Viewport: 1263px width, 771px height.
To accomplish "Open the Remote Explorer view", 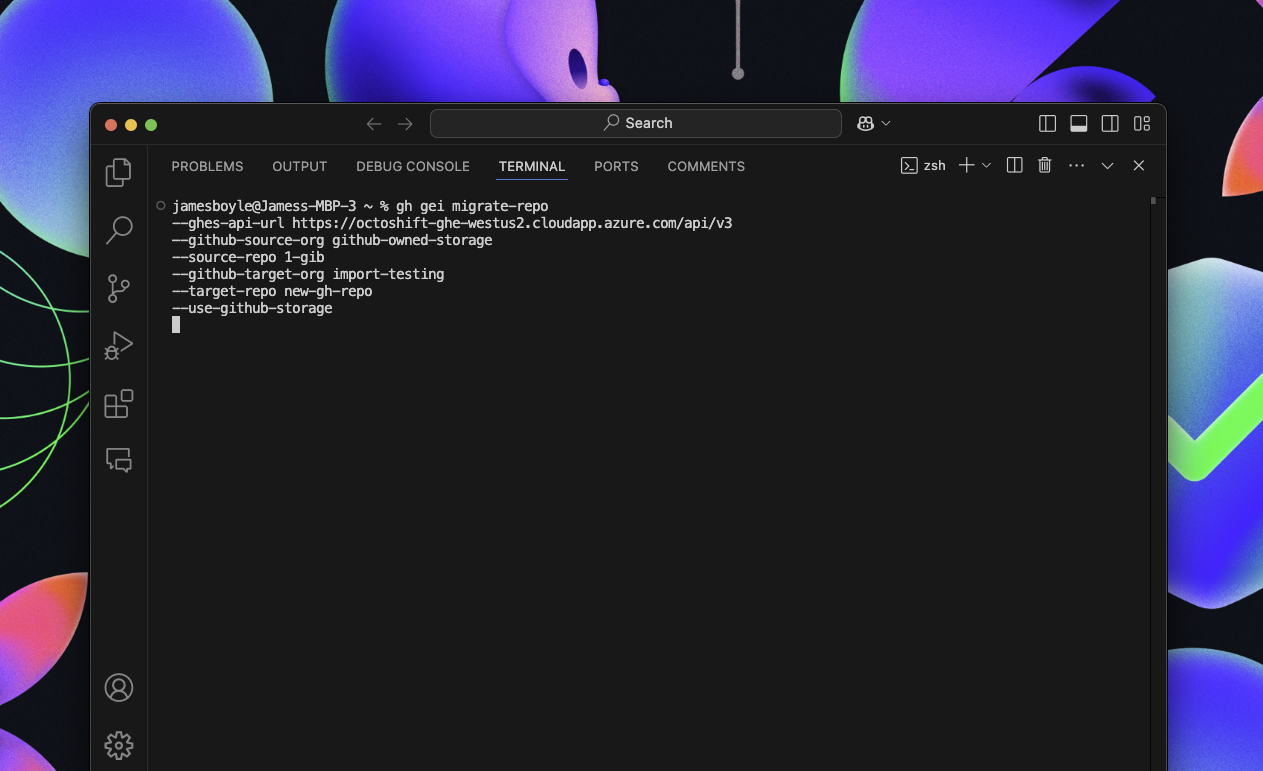I will 118,460.
